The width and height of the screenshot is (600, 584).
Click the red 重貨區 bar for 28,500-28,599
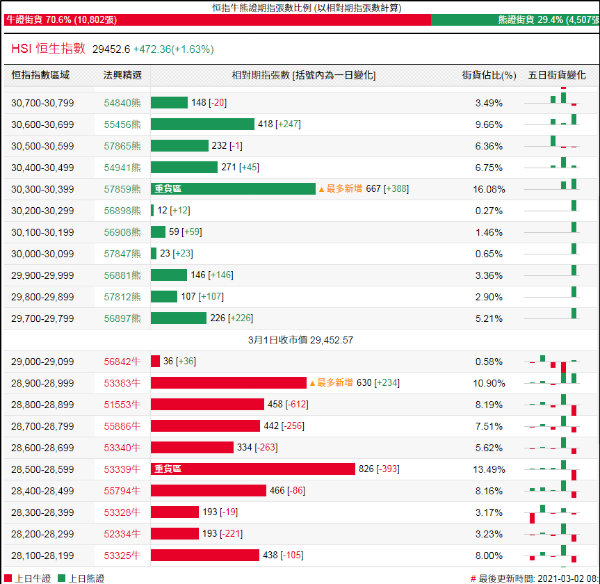253,469
